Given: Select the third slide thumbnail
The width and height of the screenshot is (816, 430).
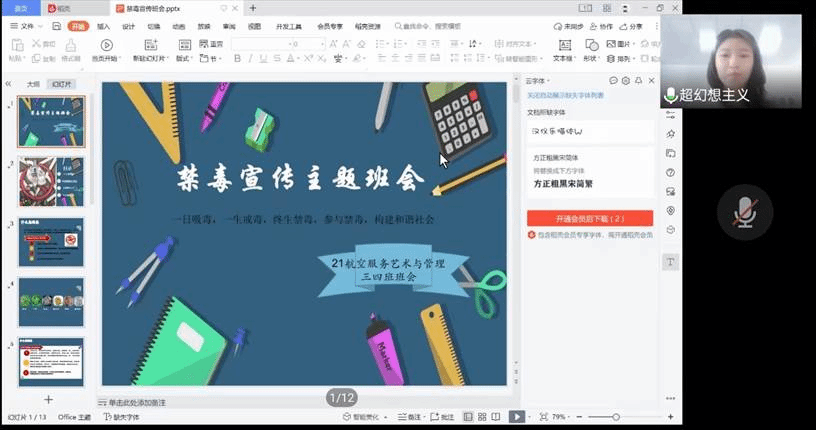Looking at the screenshot, I should 51,242.
